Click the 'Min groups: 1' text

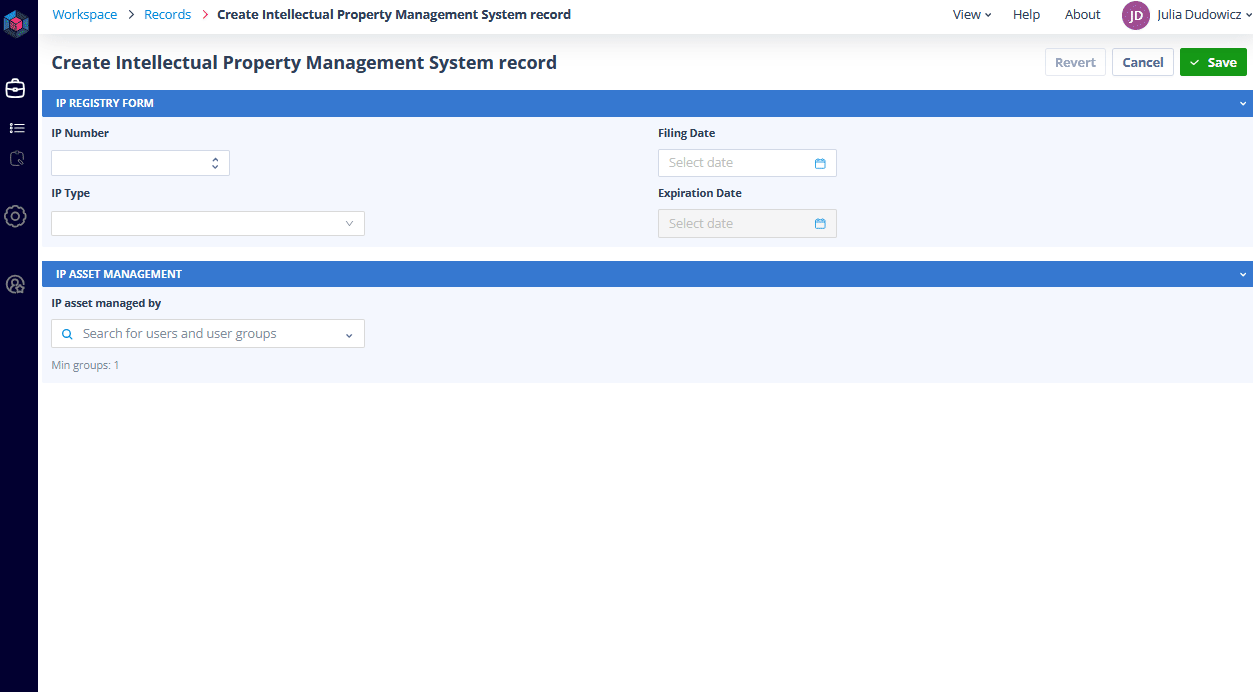[85, 366]
